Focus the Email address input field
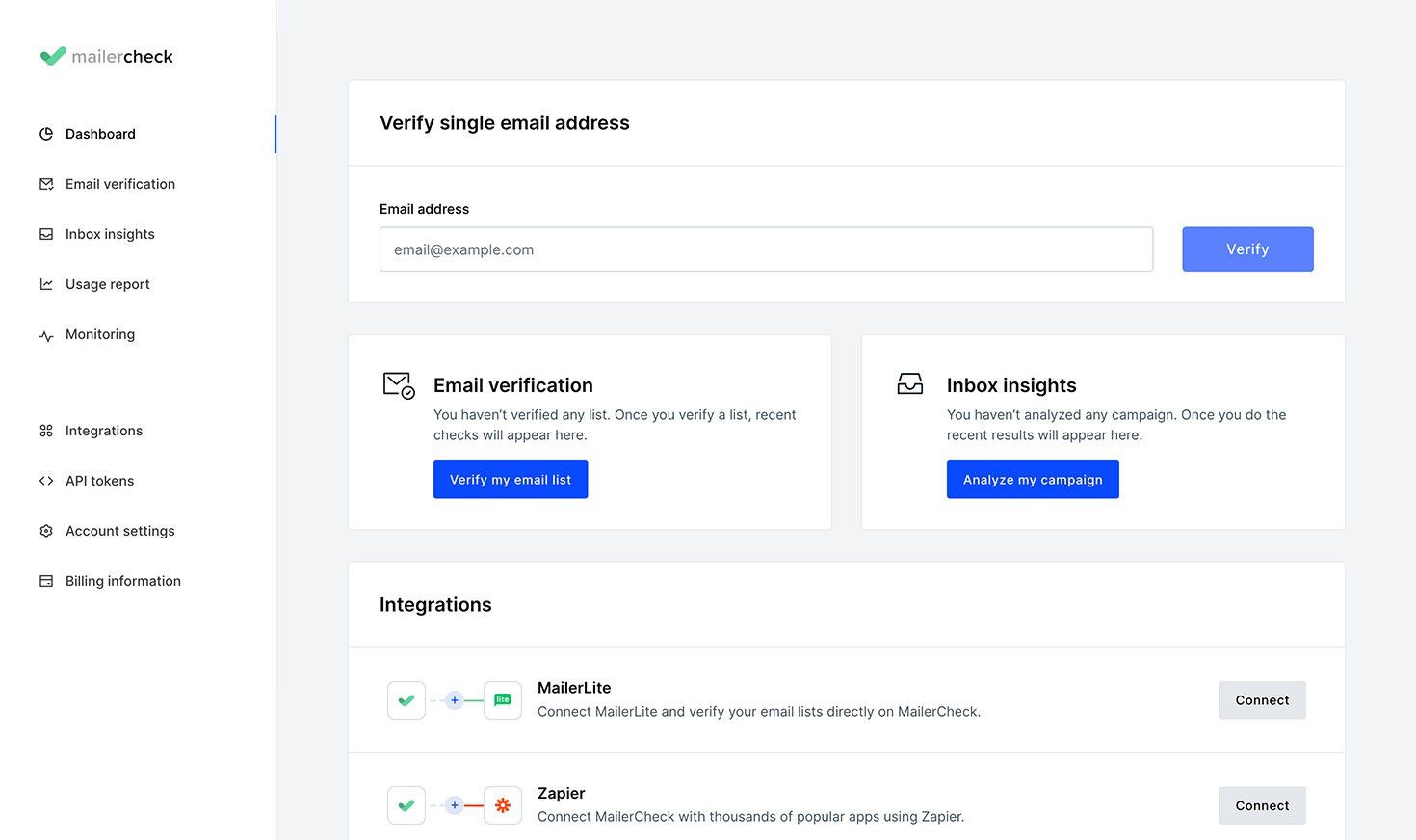1416x840 pixels. 766,249
